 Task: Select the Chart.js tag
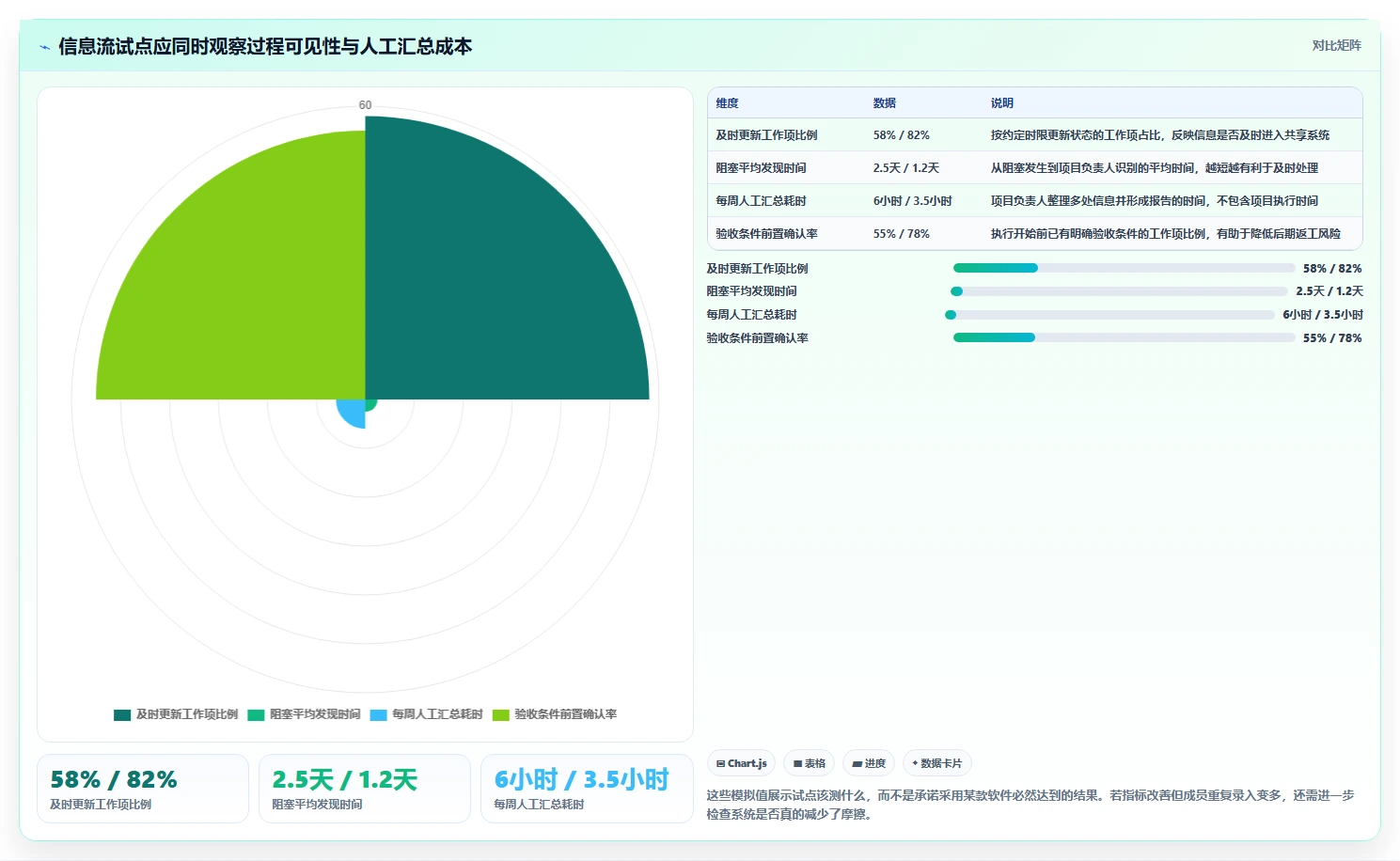point(742,763)
